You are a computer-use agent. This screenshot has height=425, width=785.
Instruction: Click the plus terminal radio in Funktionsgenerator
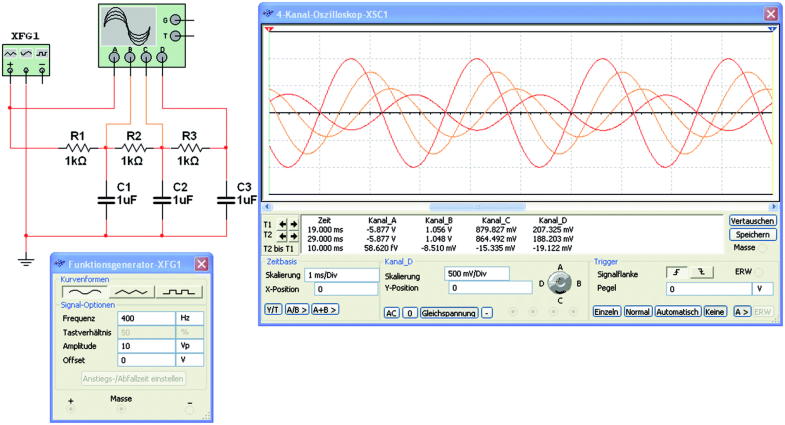tap(71, 409)
